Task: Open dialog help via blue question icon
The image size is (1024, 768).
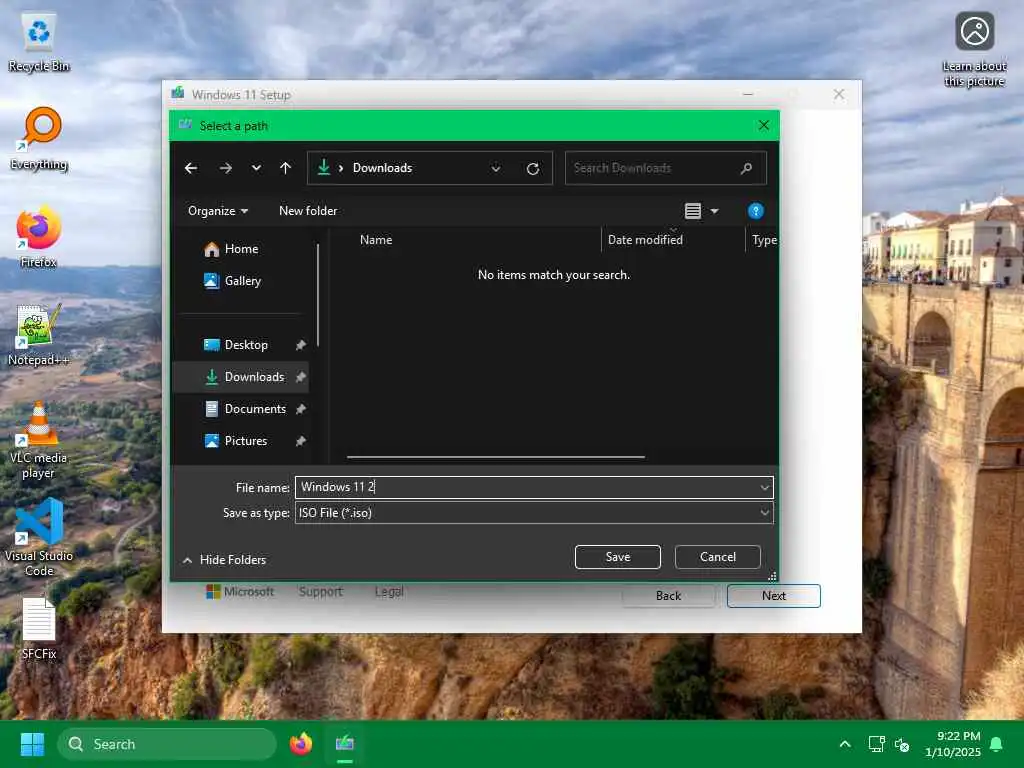Action: (x=756, y=211)
